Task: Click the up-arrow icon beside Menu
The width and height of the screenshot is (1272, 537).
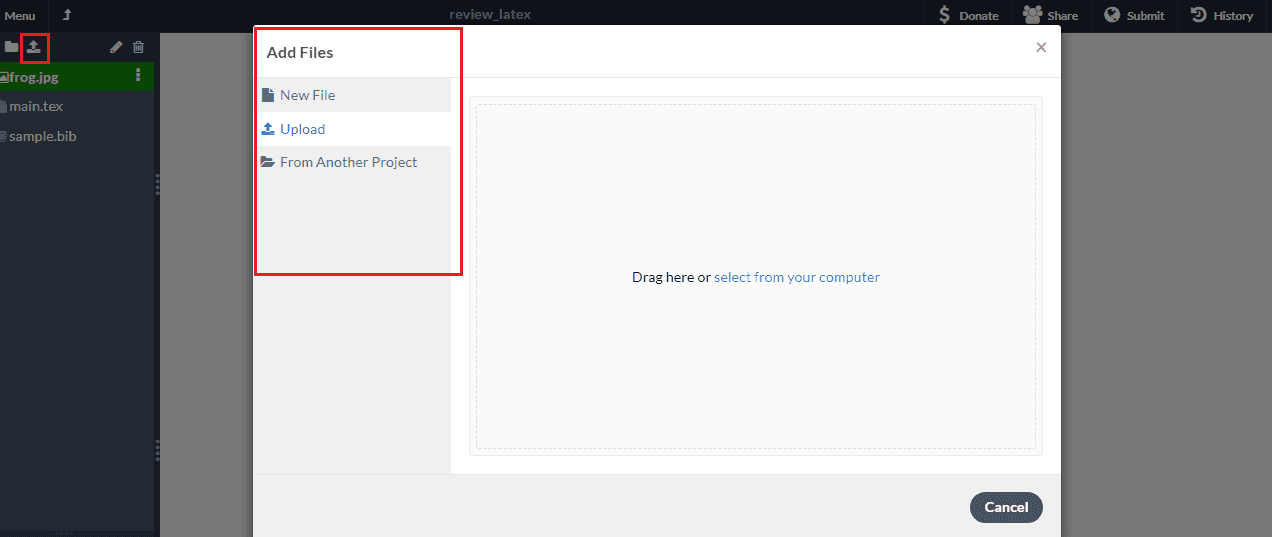Action: click(x=67, y=15)
